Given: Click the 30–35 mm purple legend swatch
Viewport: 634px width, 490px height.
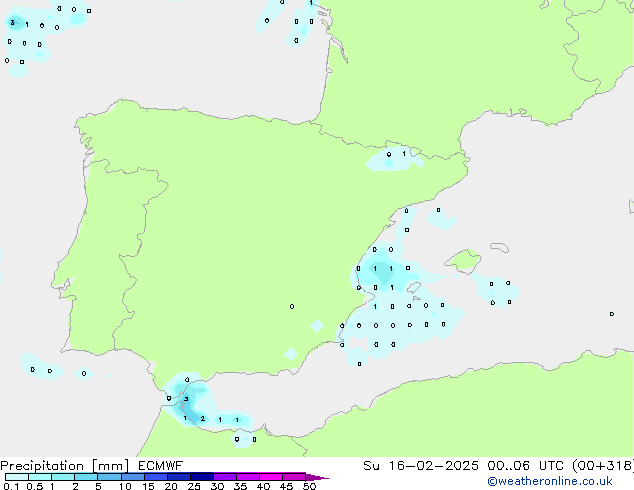Looking at the screenshot, I should point(224,477).
